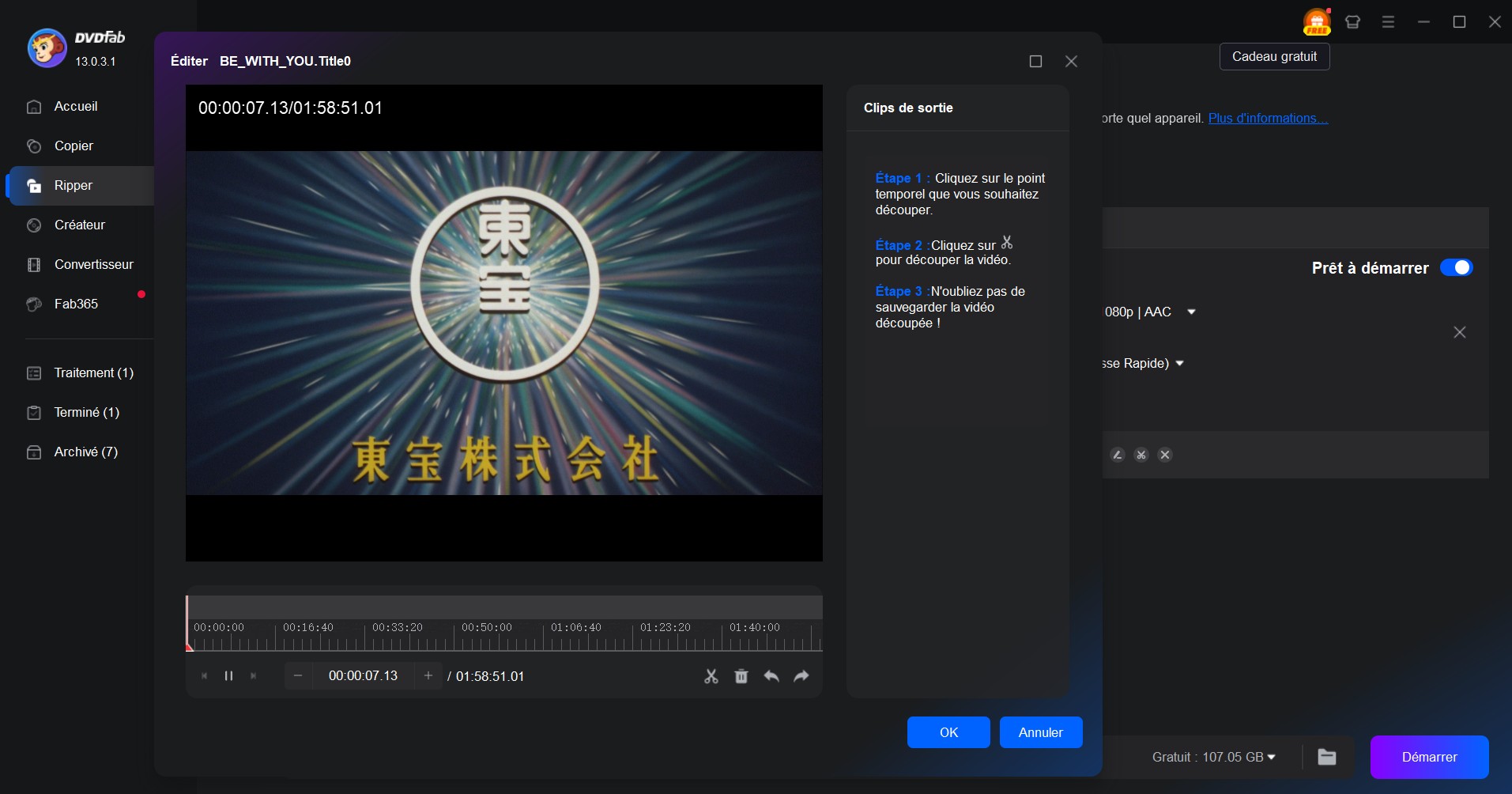Image resolution: width=1512 pixels, height=794 pixels.
Task: Expand the 1080p | AAC profile dropdown
Action: [1191, 312]
